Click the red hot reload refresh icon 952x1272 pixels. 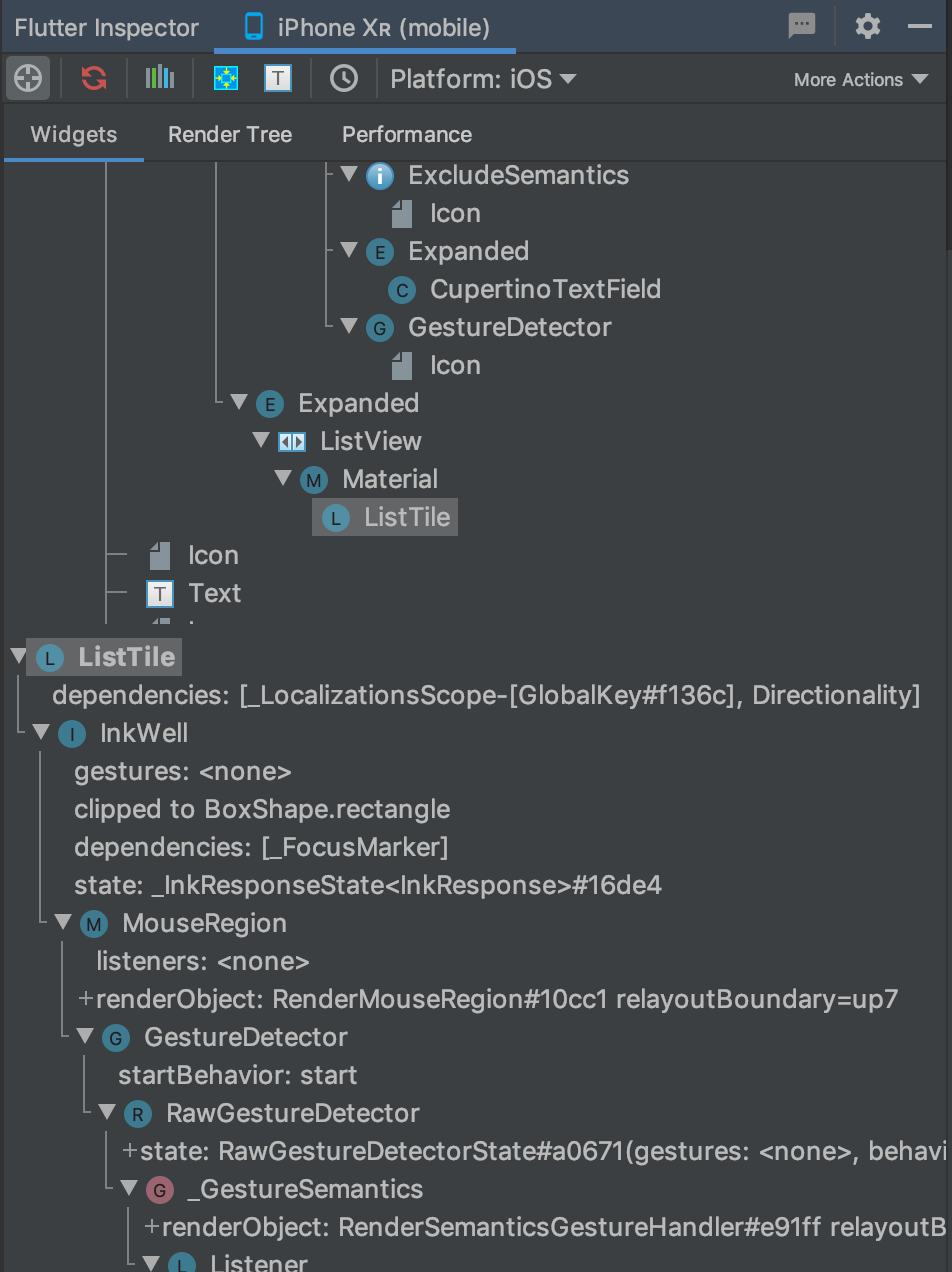[x=94, y=78]
